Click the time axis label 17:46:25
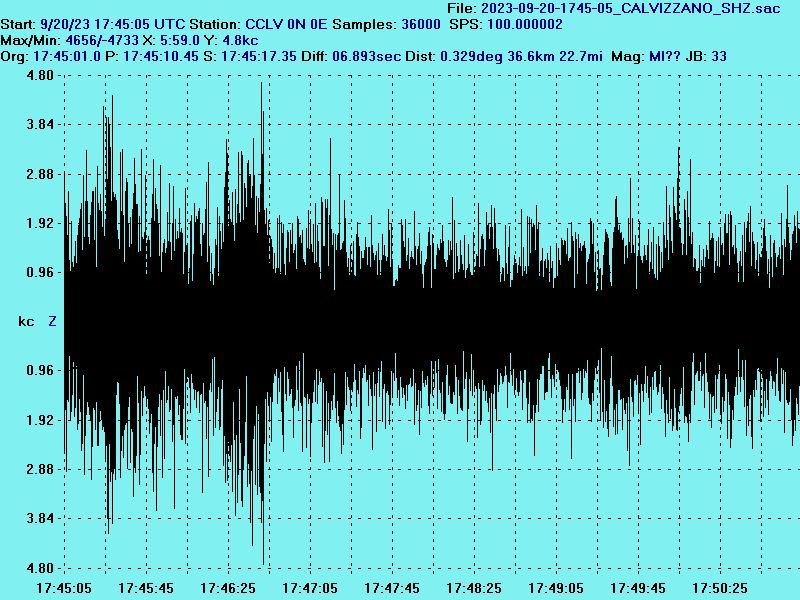This screenshot has width=800, height=600. point(228,588)
